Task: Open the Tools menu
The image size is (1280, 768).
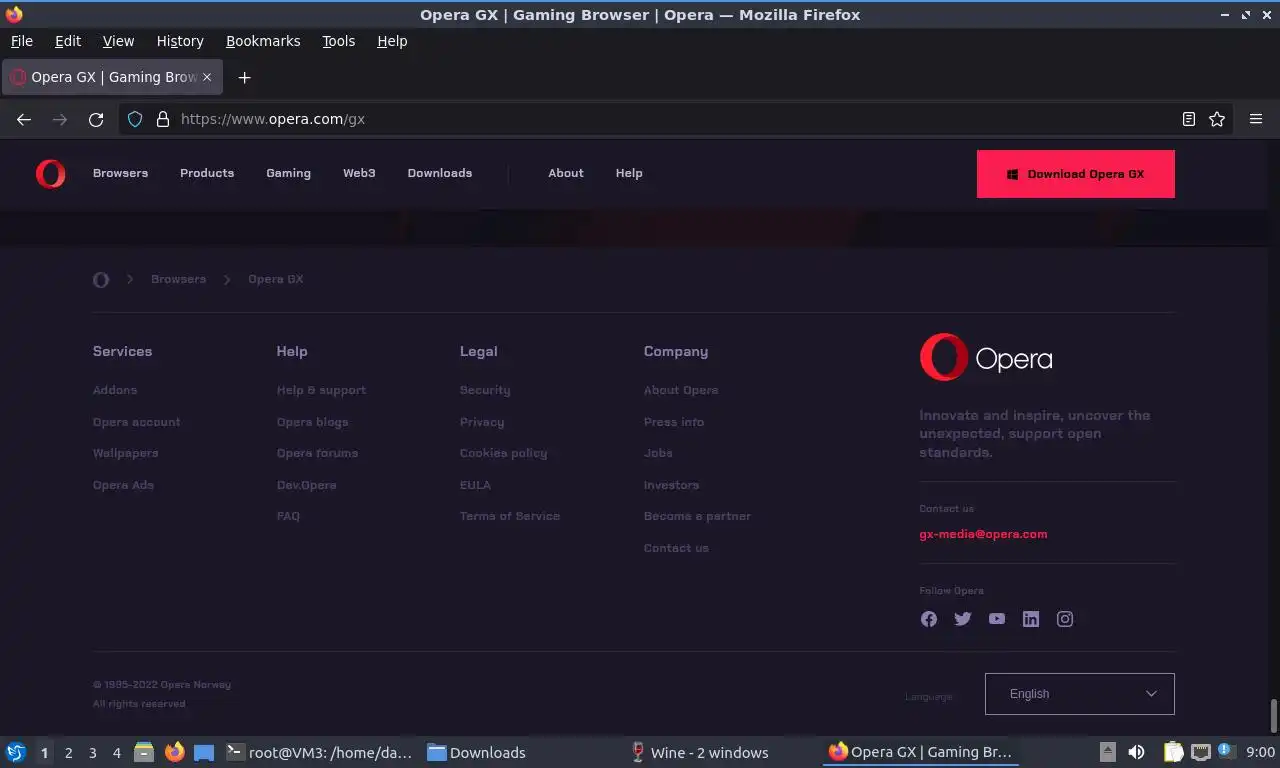Action: [x=339, y=41]
